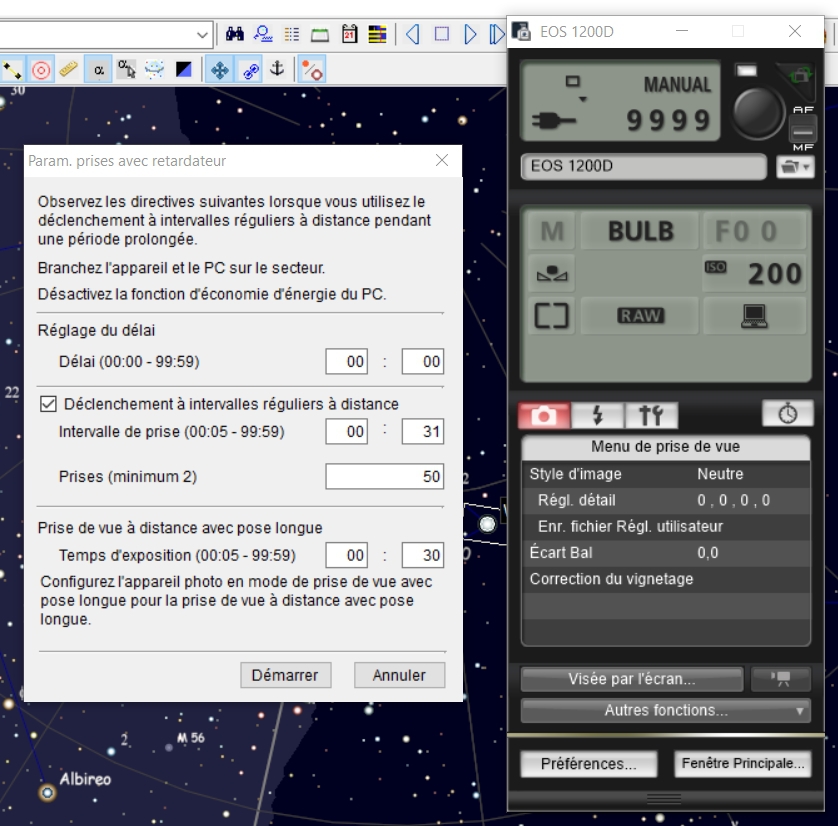Click the alpha with cursor icon
The image size is (838, 826).
(x=127, y=70)
